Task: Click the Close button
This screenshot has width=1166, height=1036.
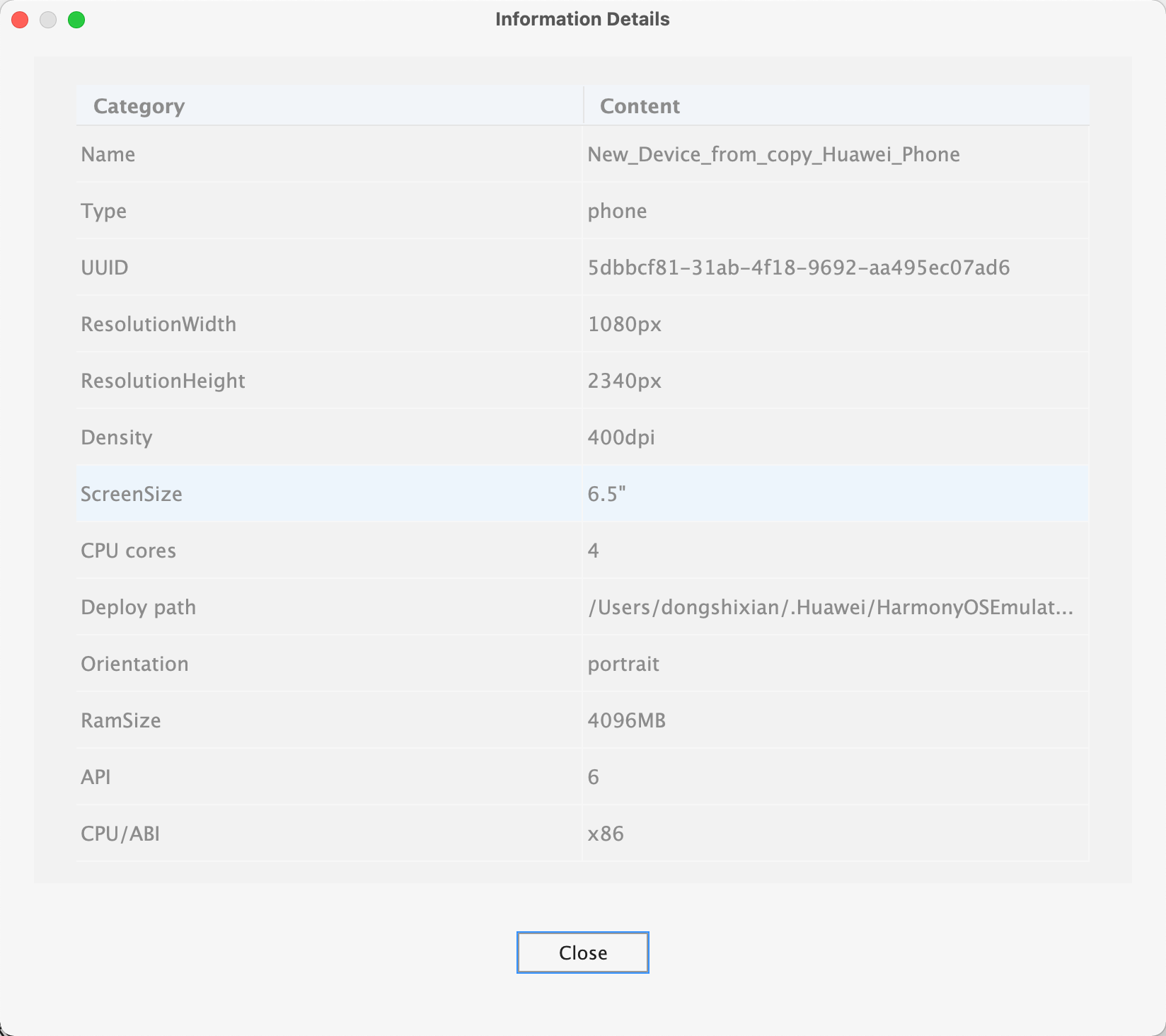Action: pyautogui.click(x=582, y=952)
